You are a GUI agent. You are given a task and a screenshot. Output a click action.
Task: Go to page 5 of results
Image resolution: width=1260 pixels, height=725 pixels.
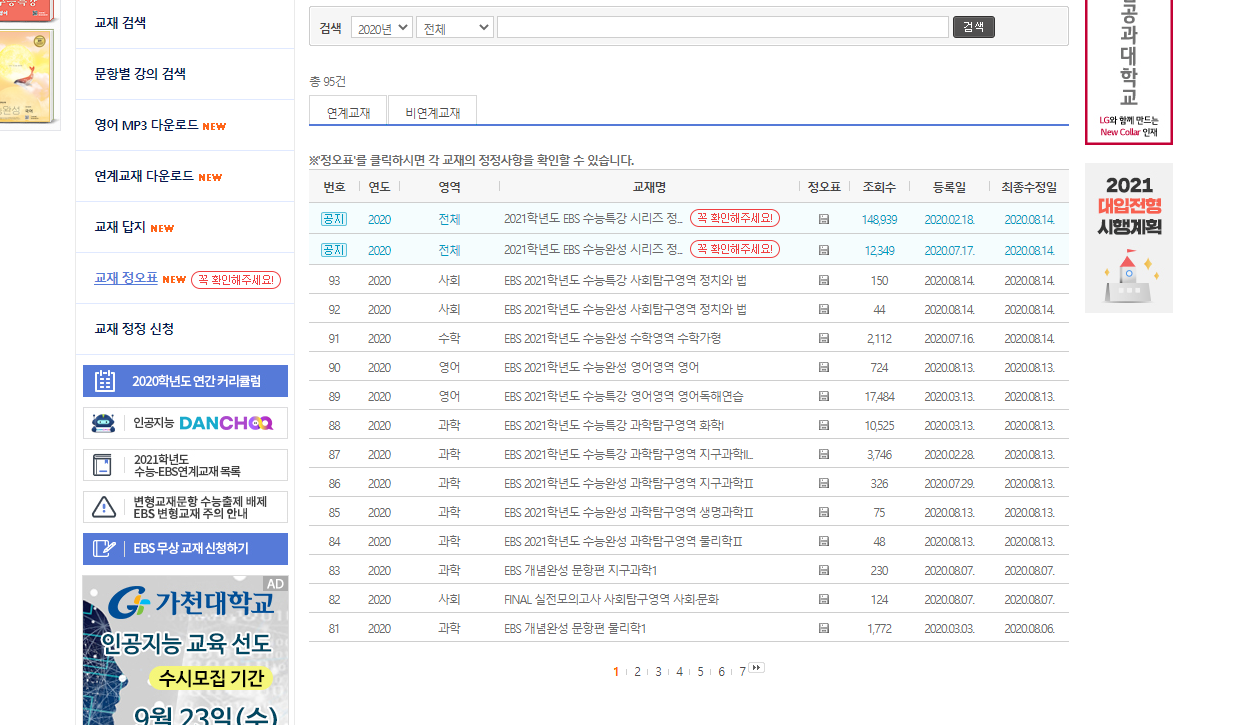(x=700, y=672)
